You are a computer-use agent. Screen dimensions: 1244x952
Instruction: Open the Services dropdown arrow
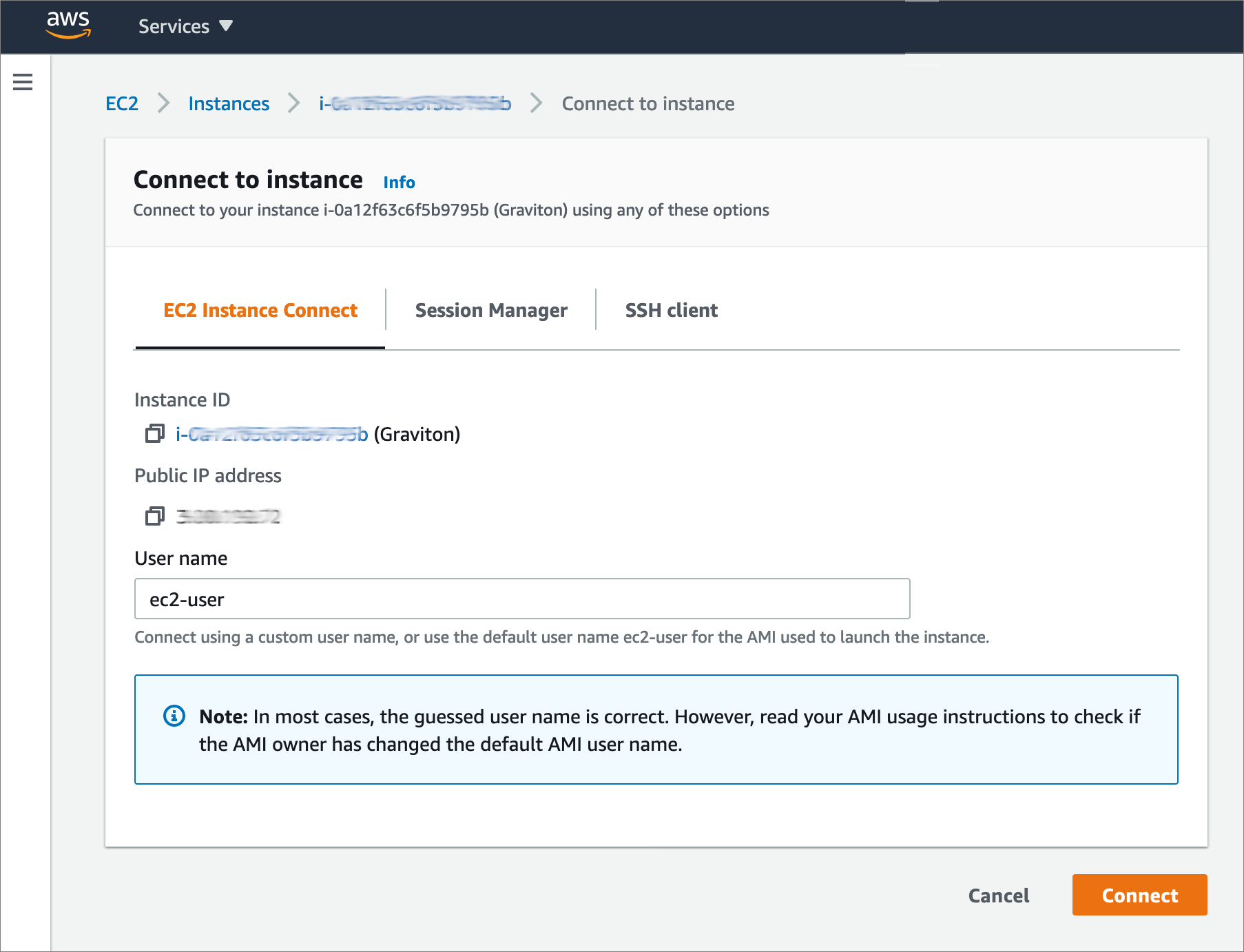(227, 25)
